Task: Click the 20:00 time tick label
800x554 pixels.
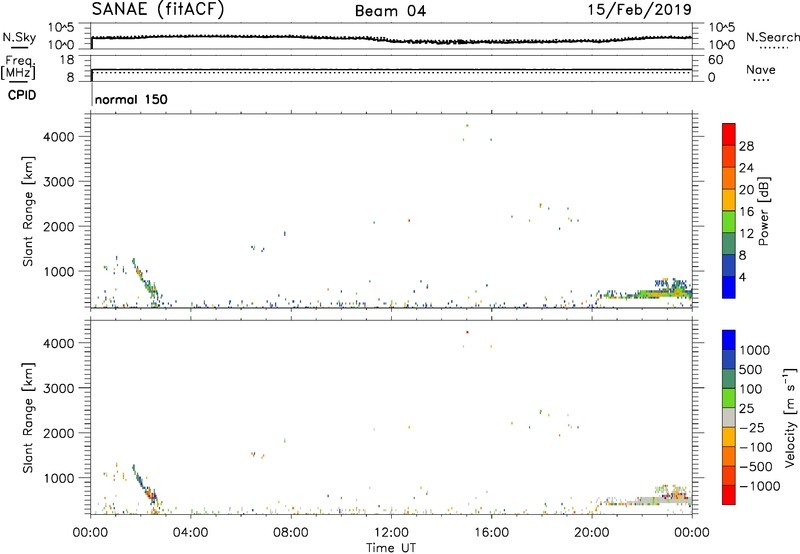Action: tap(591, 533)
